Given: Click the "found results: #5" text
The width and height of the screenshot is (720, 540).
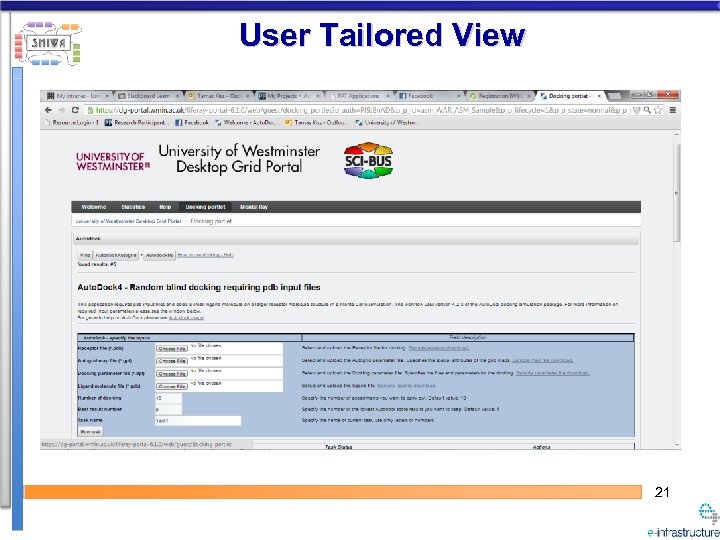Looking at the screenshot, I should coord(97,265).
